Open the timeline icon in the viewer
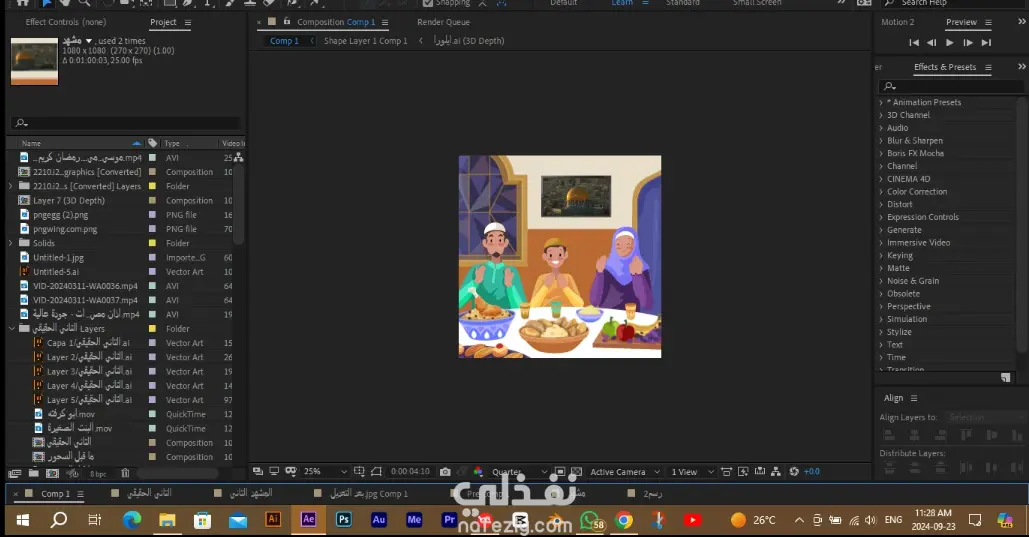1029x537 pixels. coord(760,471)
